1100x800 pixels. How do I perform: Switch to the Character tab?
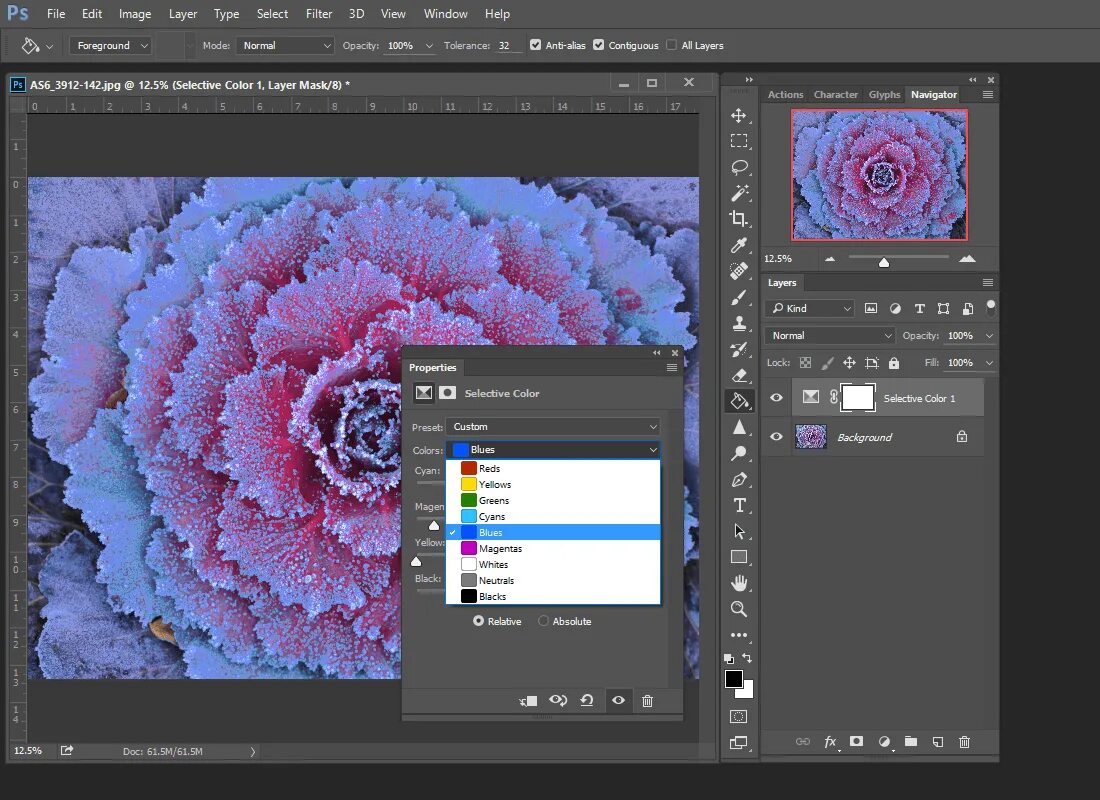tap(836, 95)
